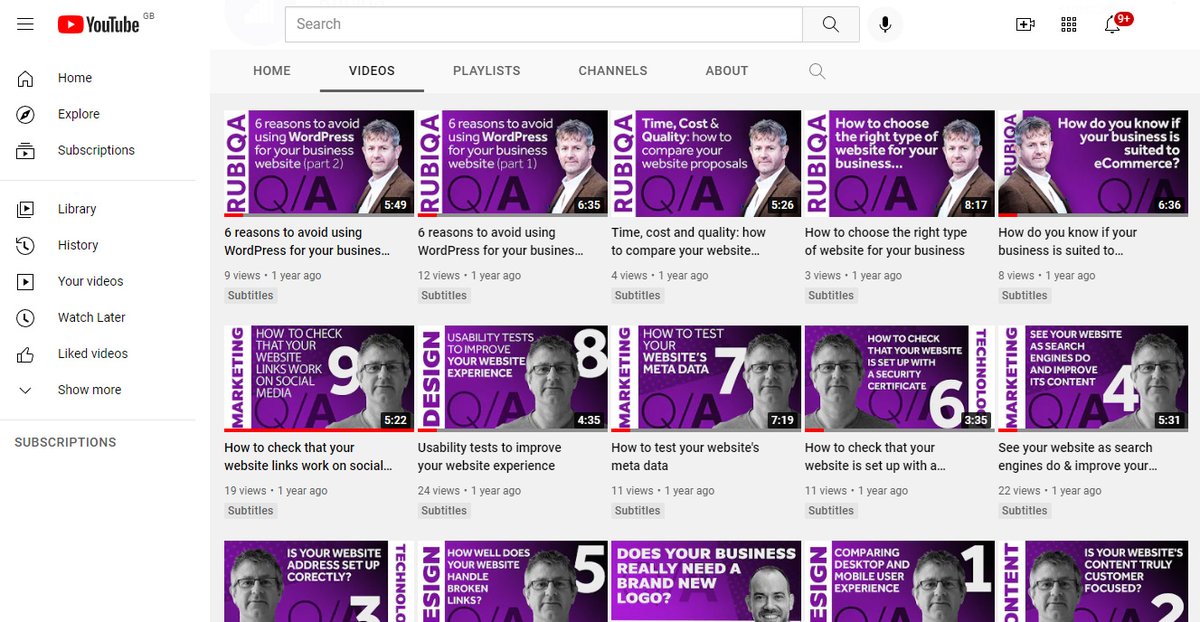Open 'links work on social media' thumbnail number 9

tap(319, 378)
